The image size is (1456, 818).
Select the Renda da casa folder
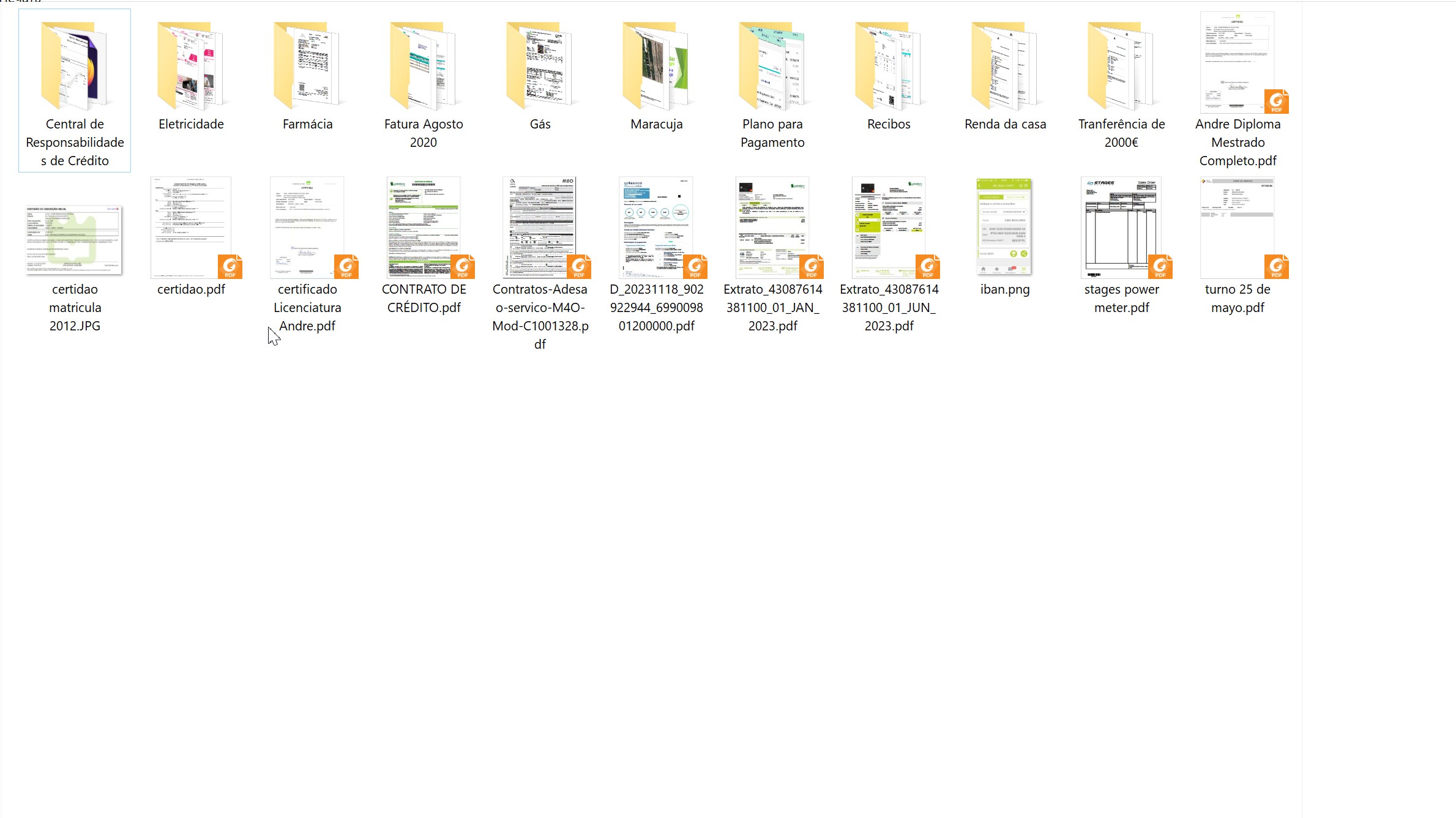tap(1004, 66)
